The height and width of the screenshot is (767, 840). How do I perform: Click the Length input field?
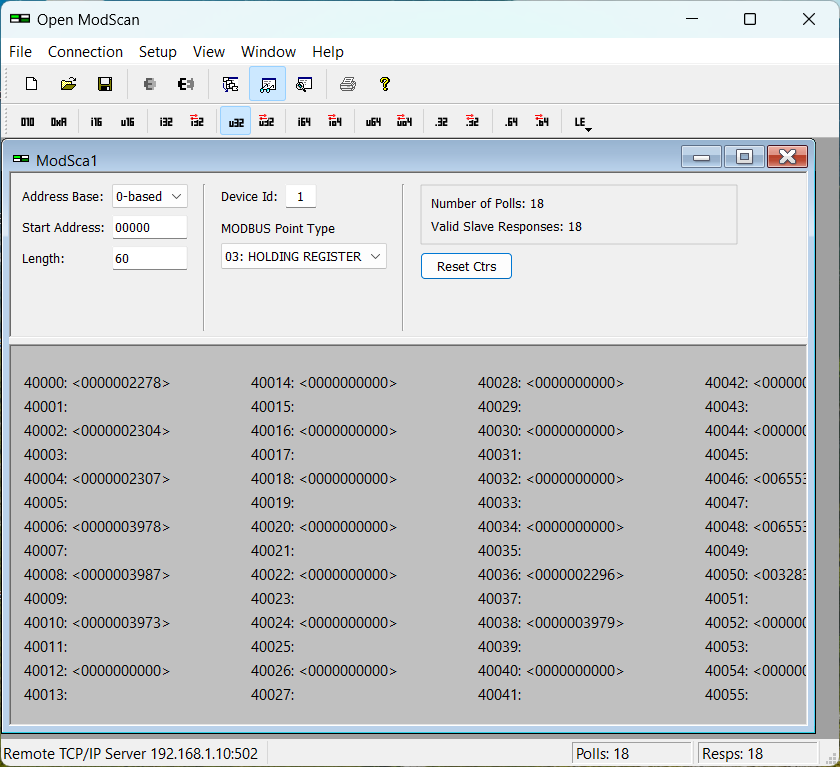coord(149,259)
